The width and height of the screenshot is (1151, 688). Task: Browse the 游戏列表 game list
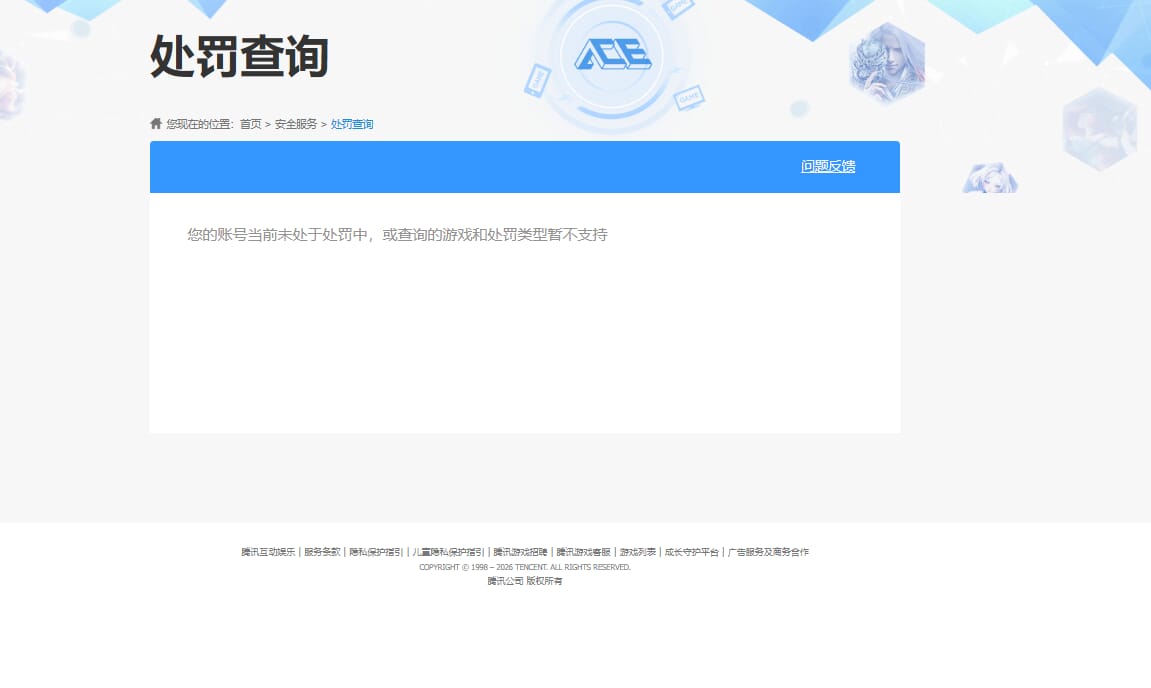click(636, 551)
